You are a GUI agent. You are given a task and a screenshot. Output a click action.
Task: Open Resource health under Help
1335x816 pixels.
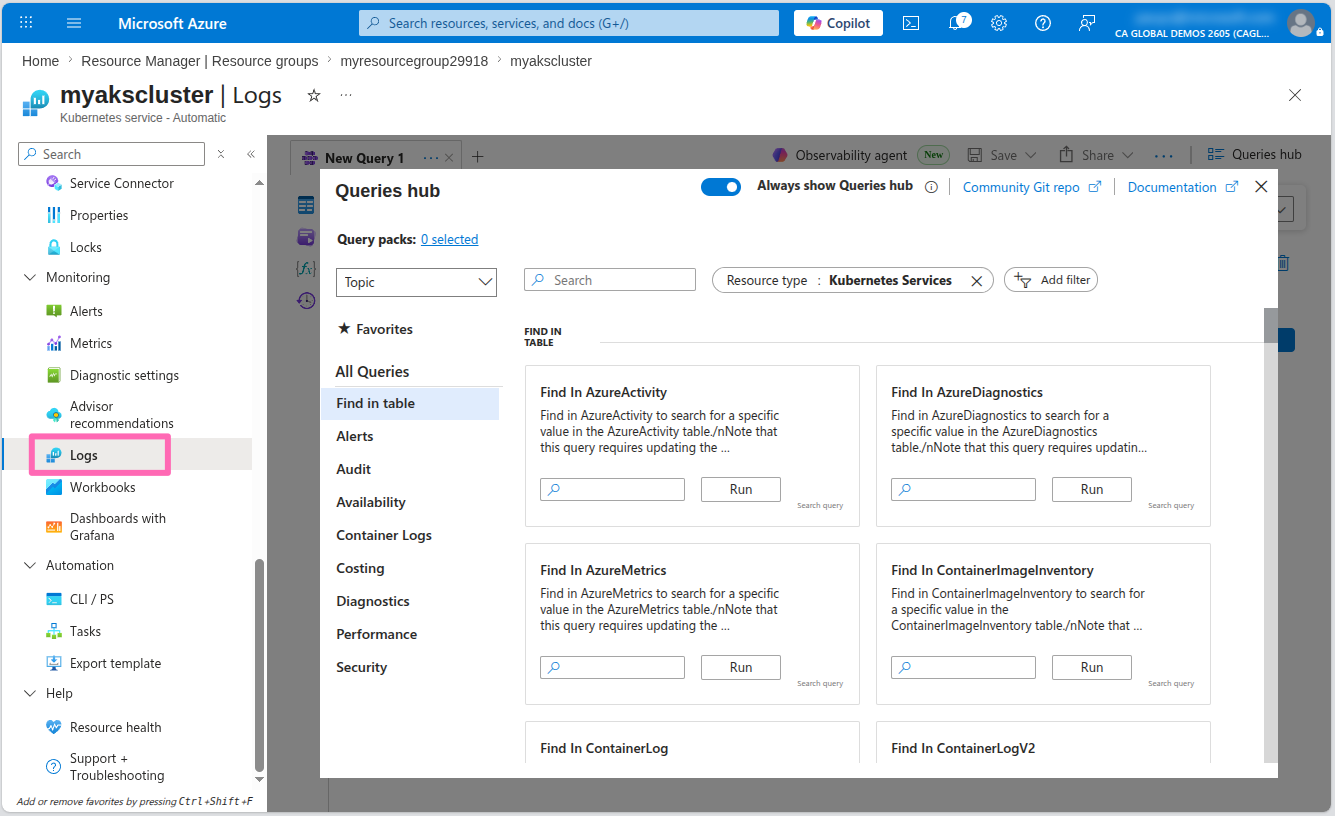[x=115, y=727]
